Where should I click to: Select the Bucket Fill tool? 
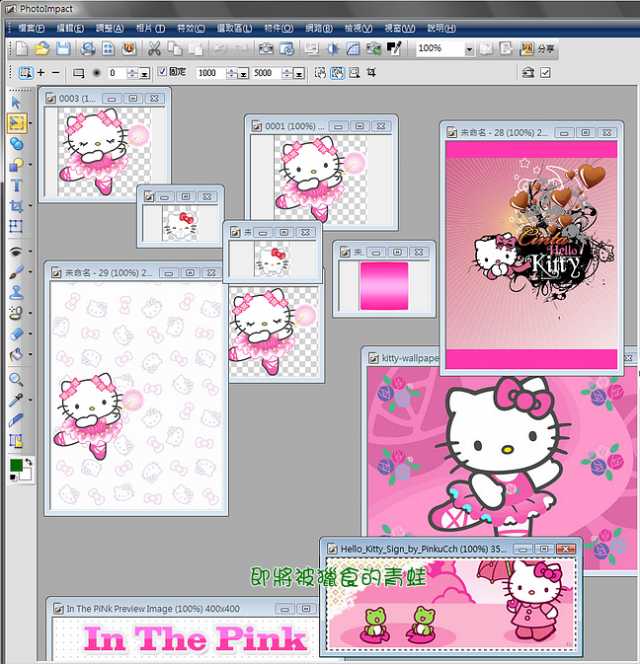[x=16, y=355]
